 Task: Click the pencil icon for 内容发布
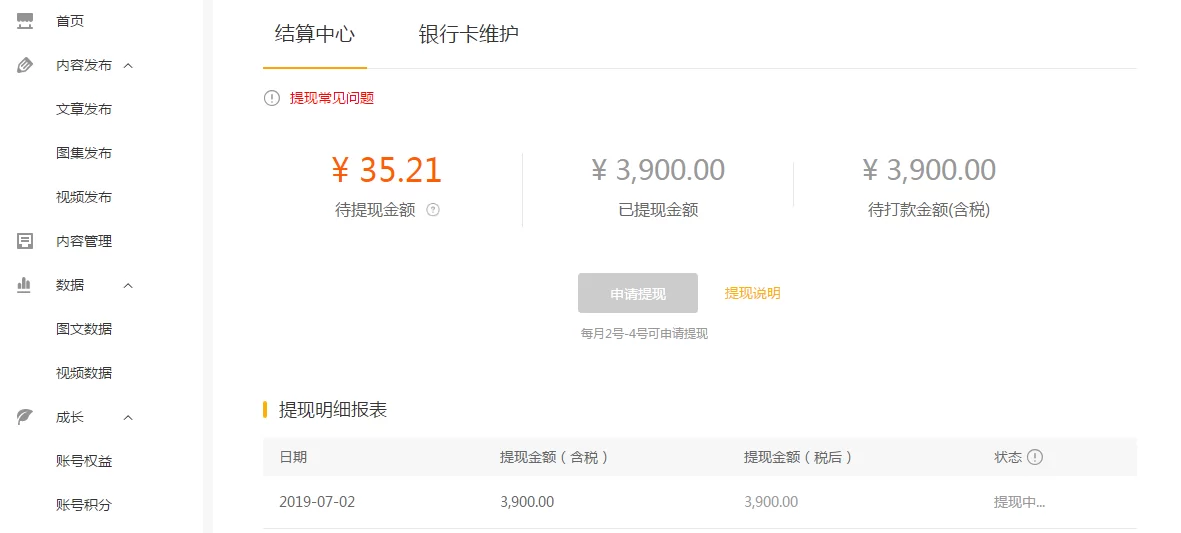click(26, 65)
